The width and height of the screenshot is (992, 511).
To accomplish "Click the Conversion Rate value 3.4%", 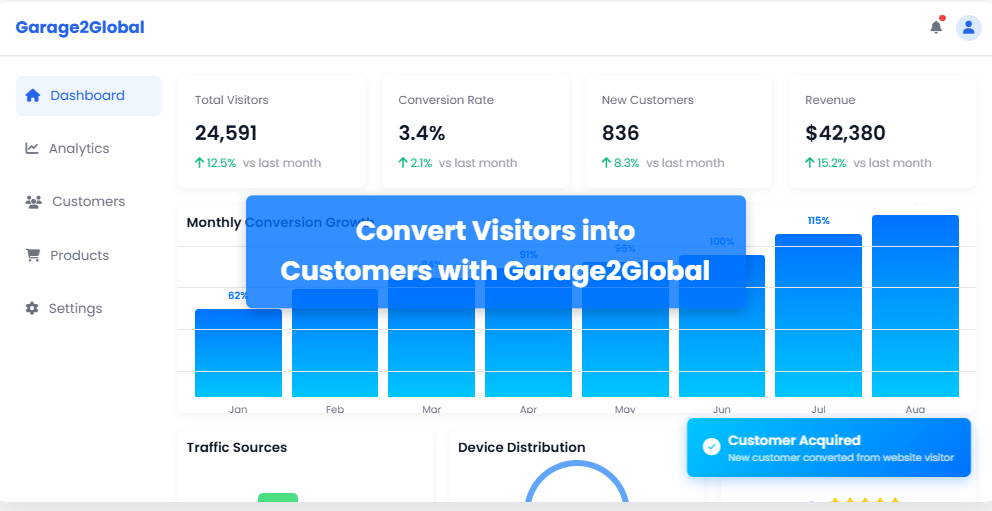I will [422, 133].
